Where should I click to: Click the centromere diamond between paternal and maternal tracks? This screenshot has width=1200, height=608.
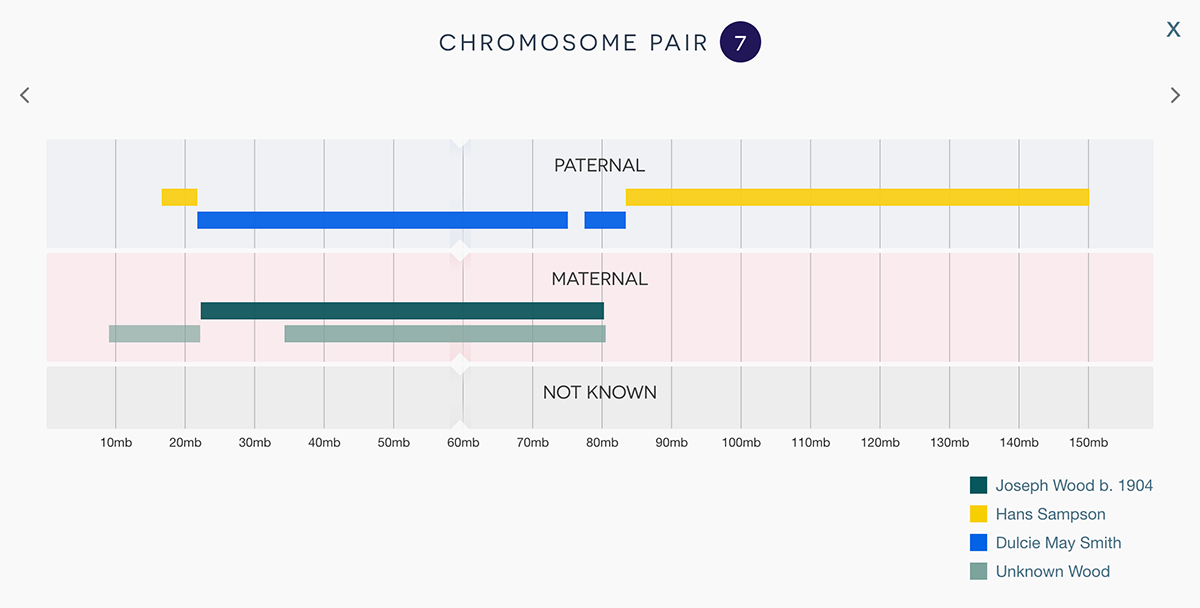click(460, 251)
